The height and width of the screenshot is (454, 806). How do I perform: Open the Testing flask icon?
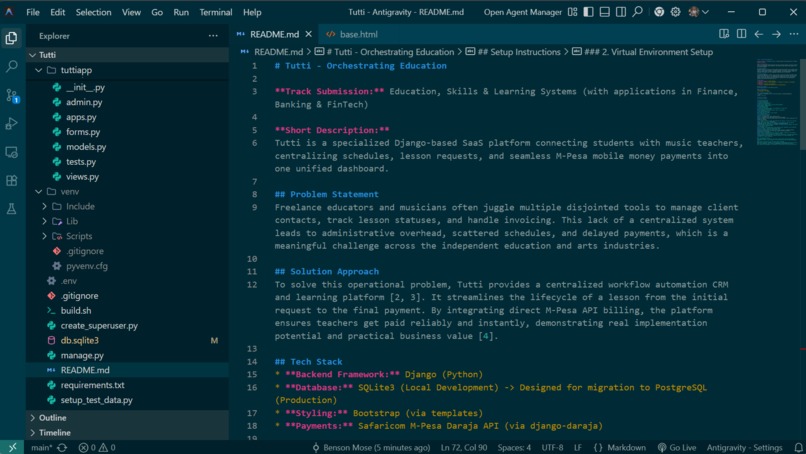[11, 209]
